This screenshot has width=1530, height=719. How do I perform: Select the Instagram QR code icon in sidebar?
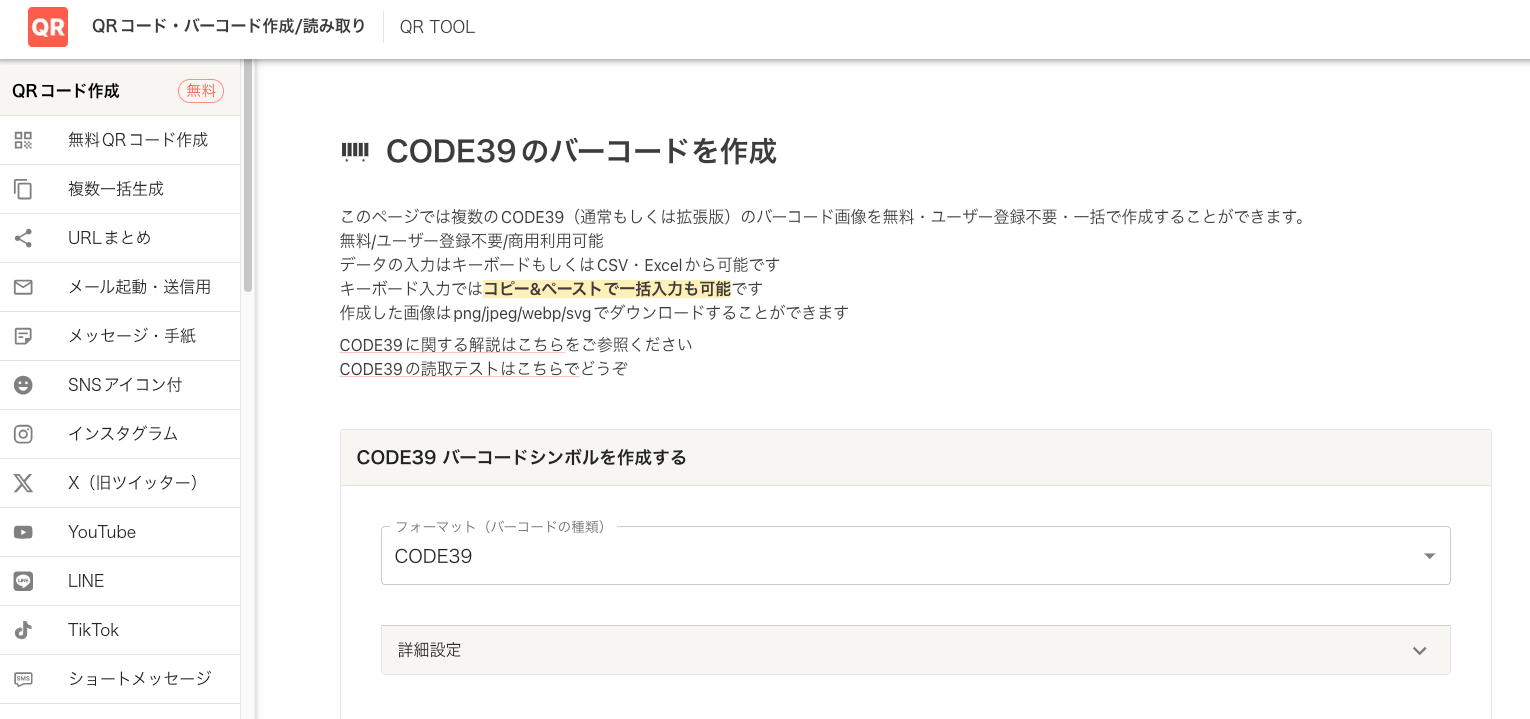point(22,434)
